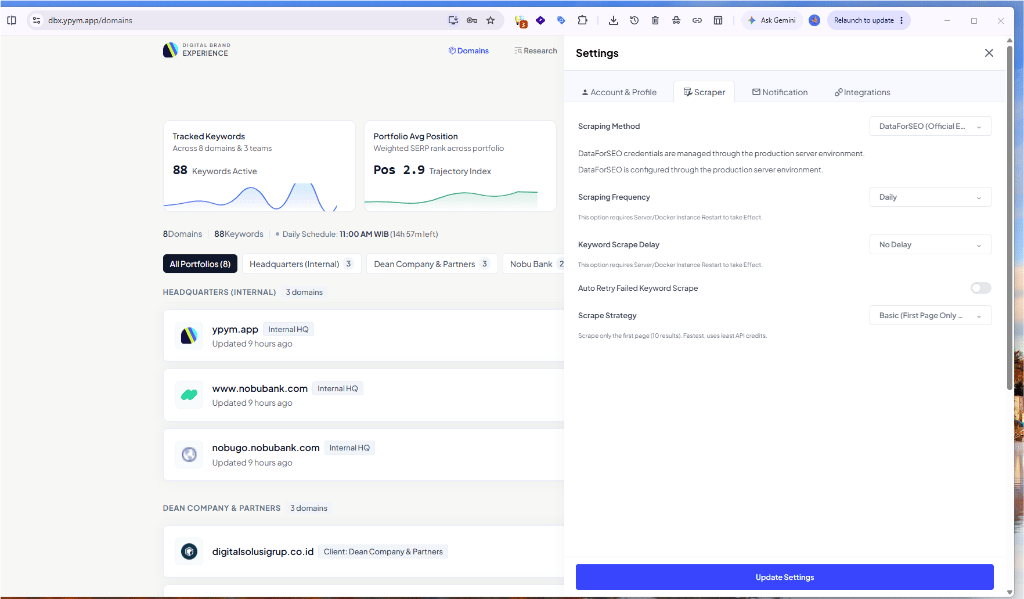Click the ypym.app favicon icon

click(x=189, y=336)
